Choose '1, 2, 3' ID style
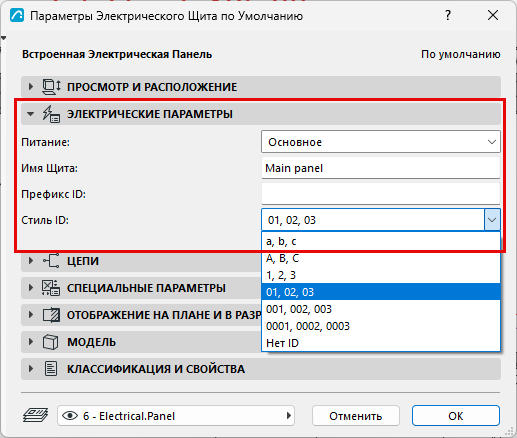Viewport: 517px width, 438px height. tap(381, 275)
